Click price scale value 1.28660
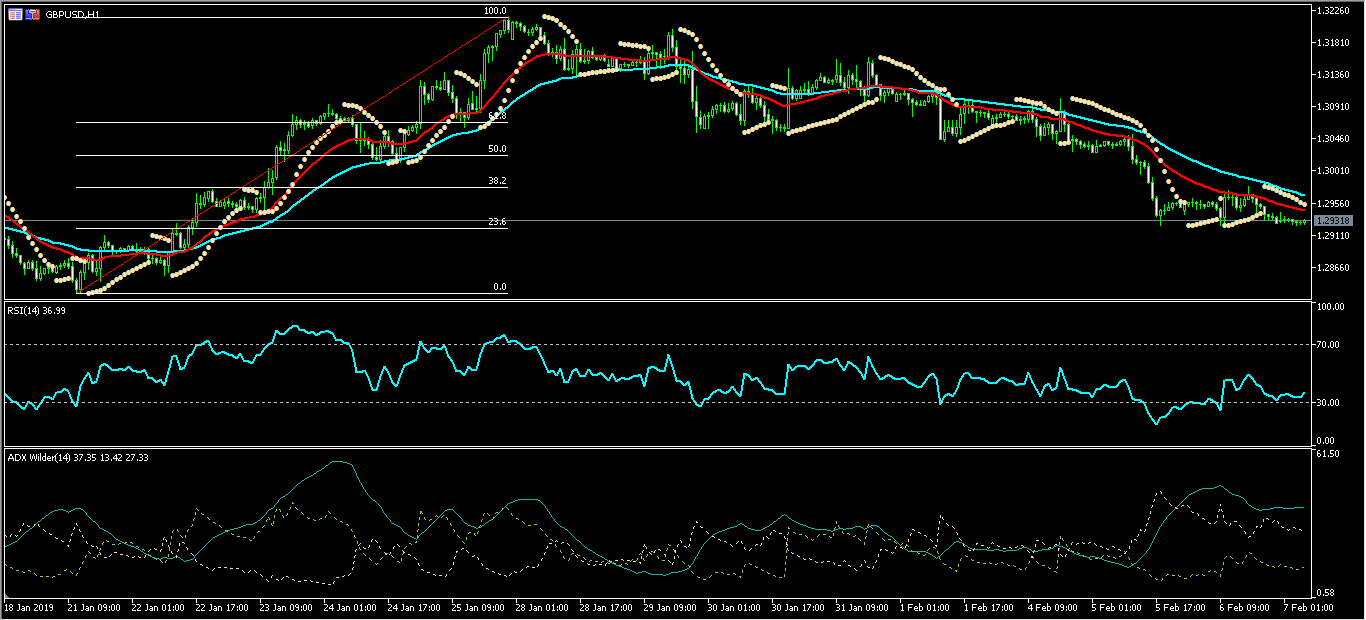The height and width of the screenshot is (620, 1366). [x=1335, y=268]
